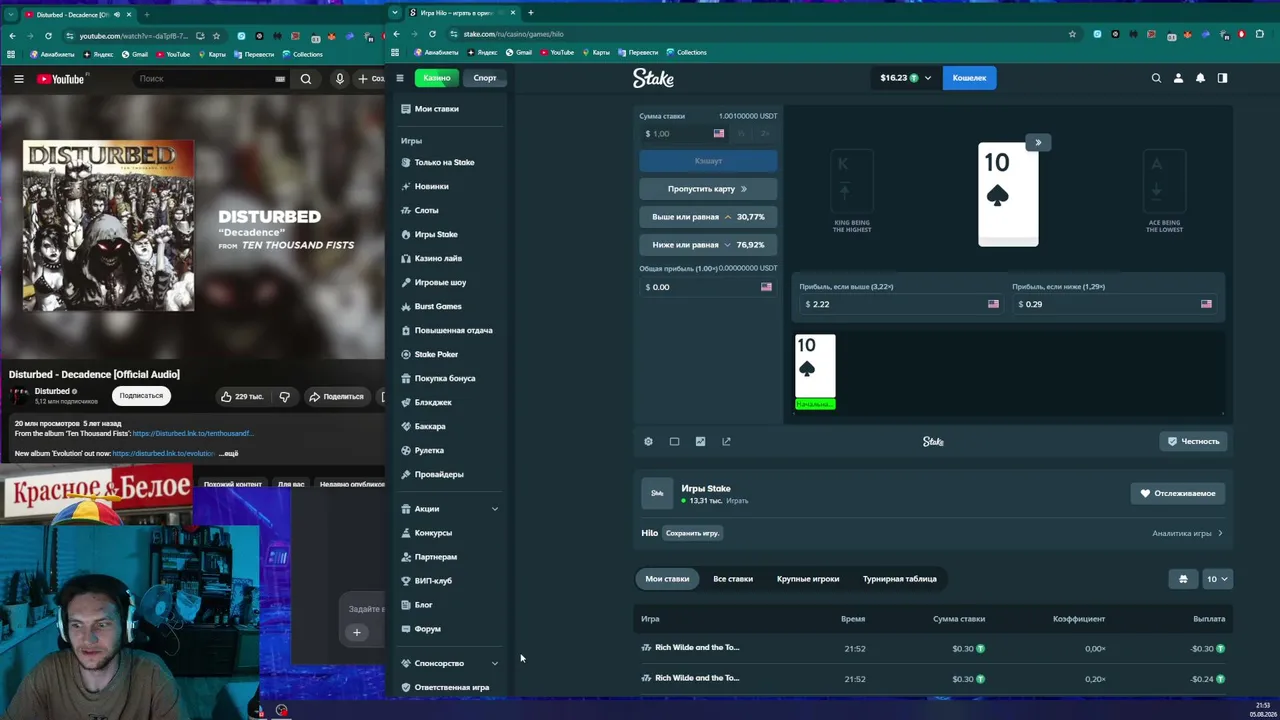
Task: Expand video description via ...ещё
Action: point(229,453)
